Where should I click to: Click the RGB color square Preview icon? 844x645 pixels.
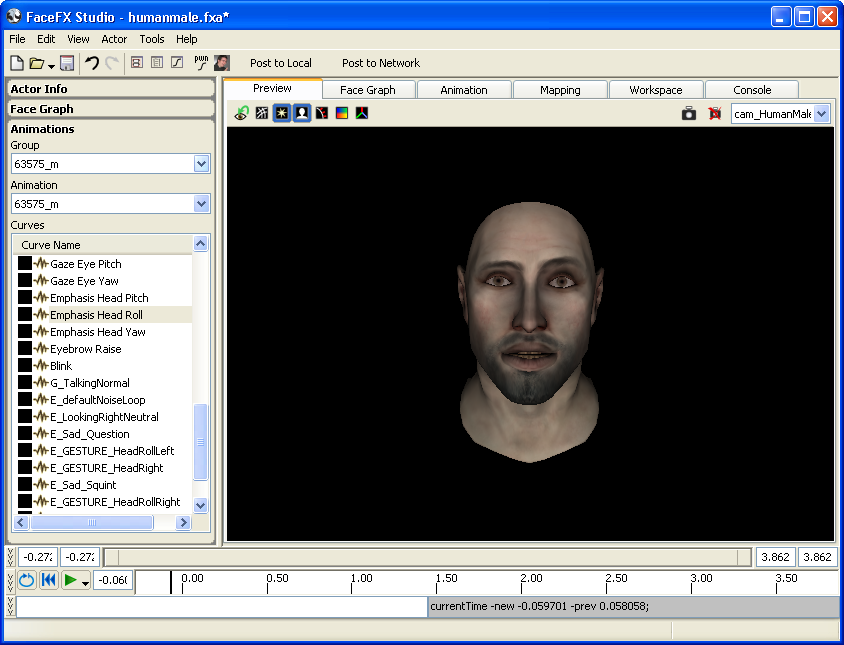[x=342, y=114]
